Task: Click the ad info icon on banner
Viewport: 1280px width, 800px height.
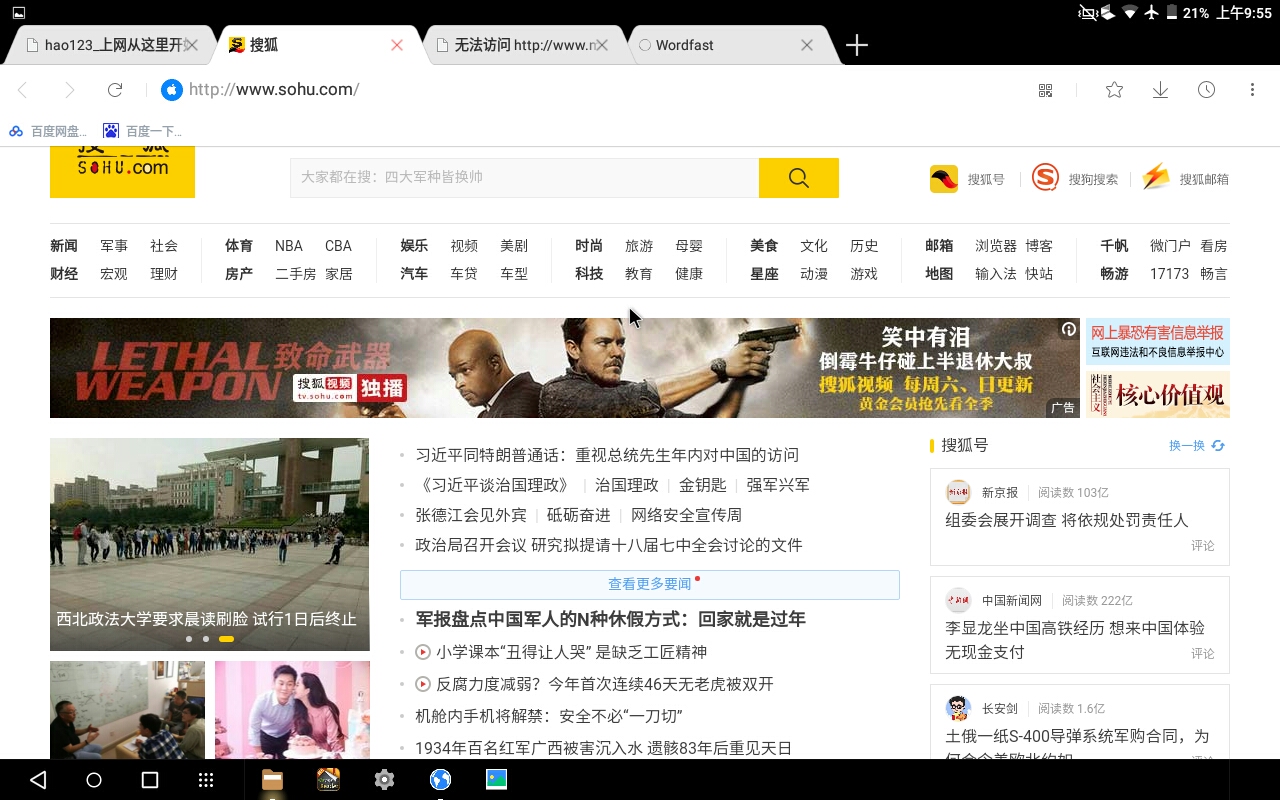Action: point(1069,329)
